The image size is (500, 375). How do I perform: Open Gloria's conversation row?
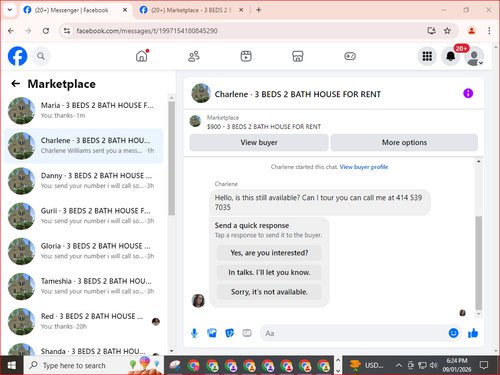point(84,251)
